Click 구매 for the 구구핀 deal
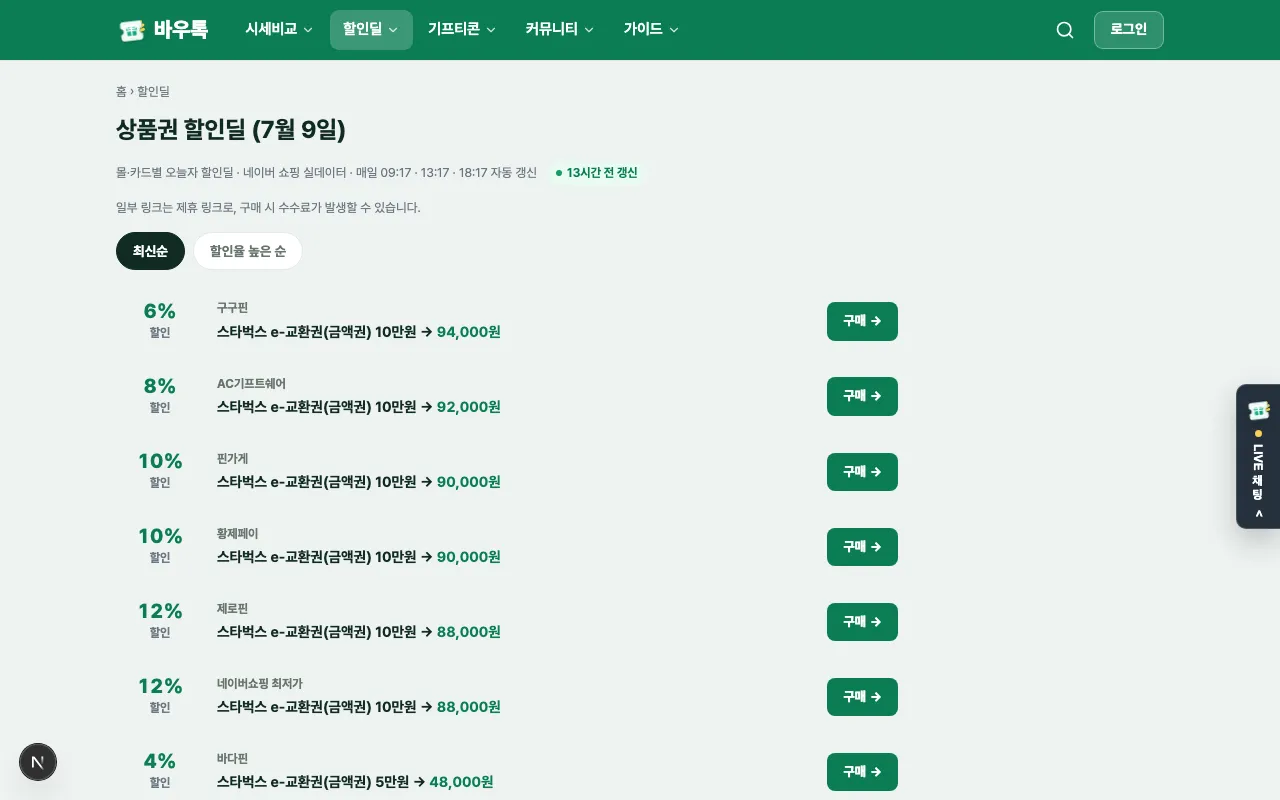Viewport: 1280px width, 800px height. tap(862, 321)
